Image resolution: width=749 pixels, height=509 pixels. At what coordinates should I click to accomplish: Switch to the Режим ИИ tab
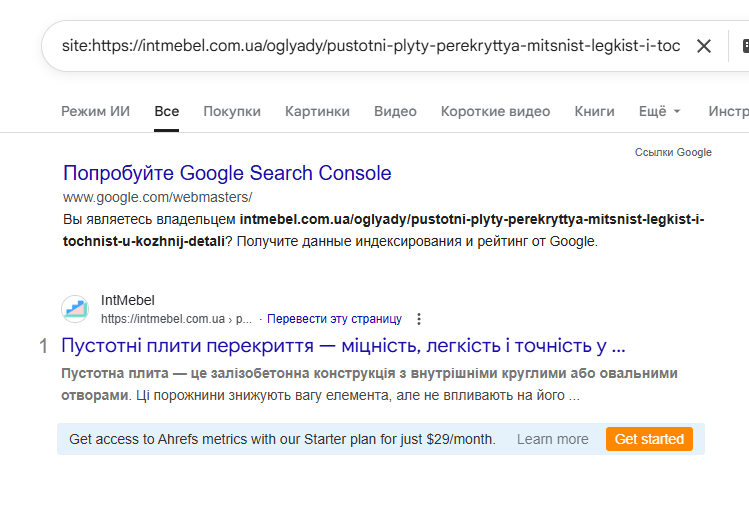coord(95,111)
